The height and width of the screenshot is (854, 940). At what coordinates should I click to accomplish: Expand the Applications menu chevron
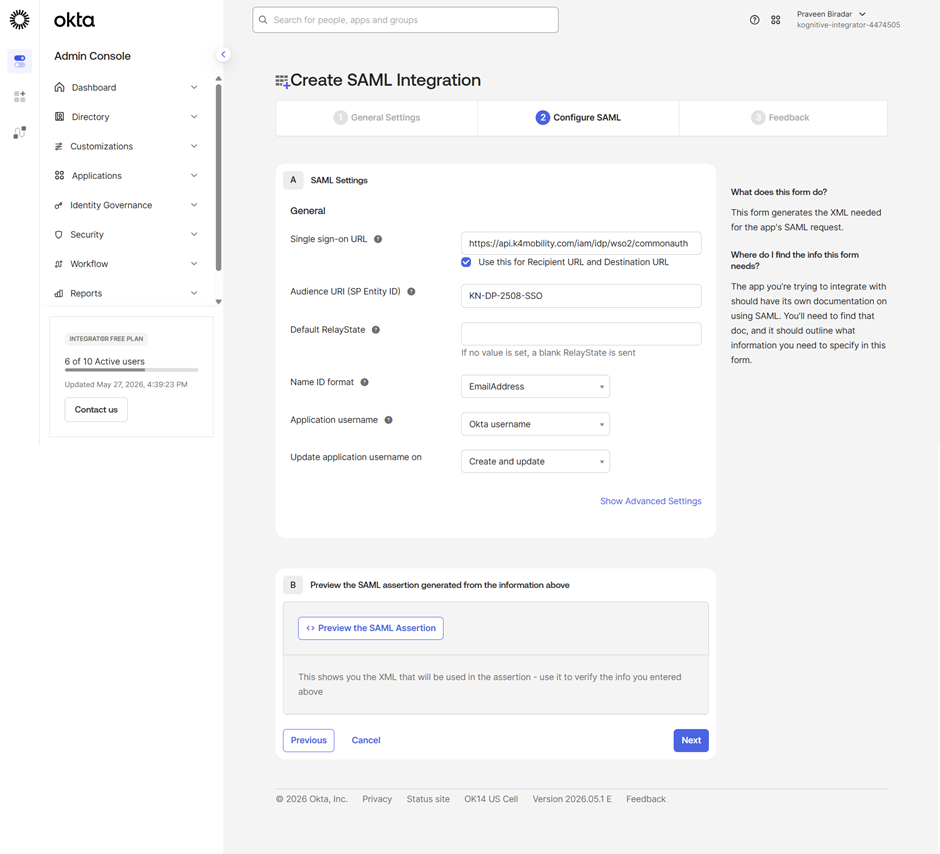pos(194,176)
